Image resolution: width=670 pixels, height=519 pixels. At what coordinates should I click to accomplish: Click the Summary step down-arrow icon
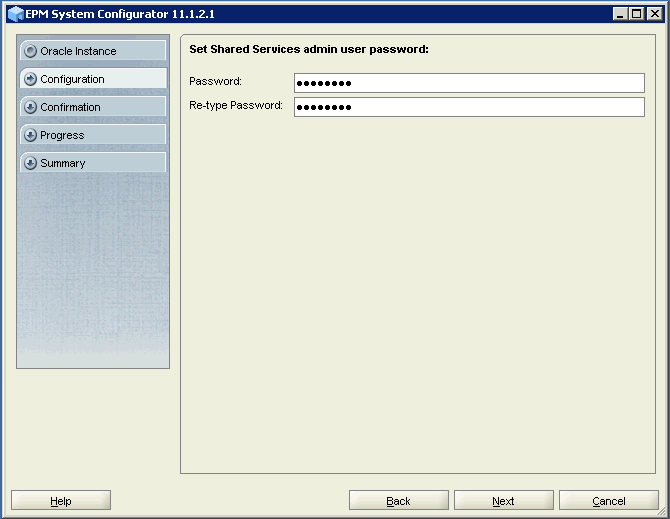click(x=30, y=163)
